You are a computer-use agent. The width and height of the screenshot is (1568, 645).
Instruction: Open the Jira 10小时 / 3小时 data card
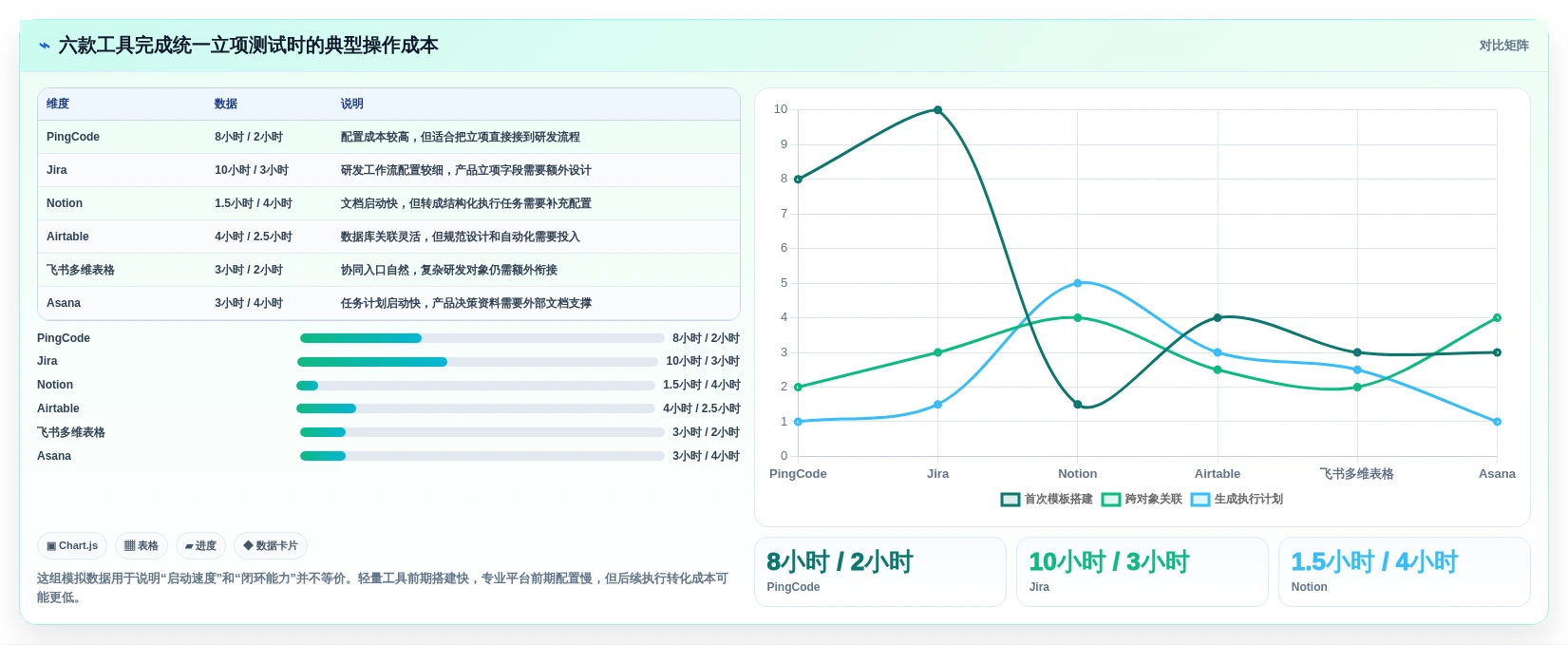1143,572
